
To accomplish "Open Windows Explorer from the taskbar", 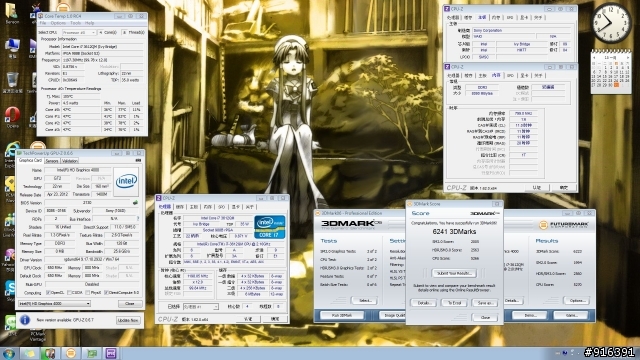I will pyautogui.click(x=29, y=353).
